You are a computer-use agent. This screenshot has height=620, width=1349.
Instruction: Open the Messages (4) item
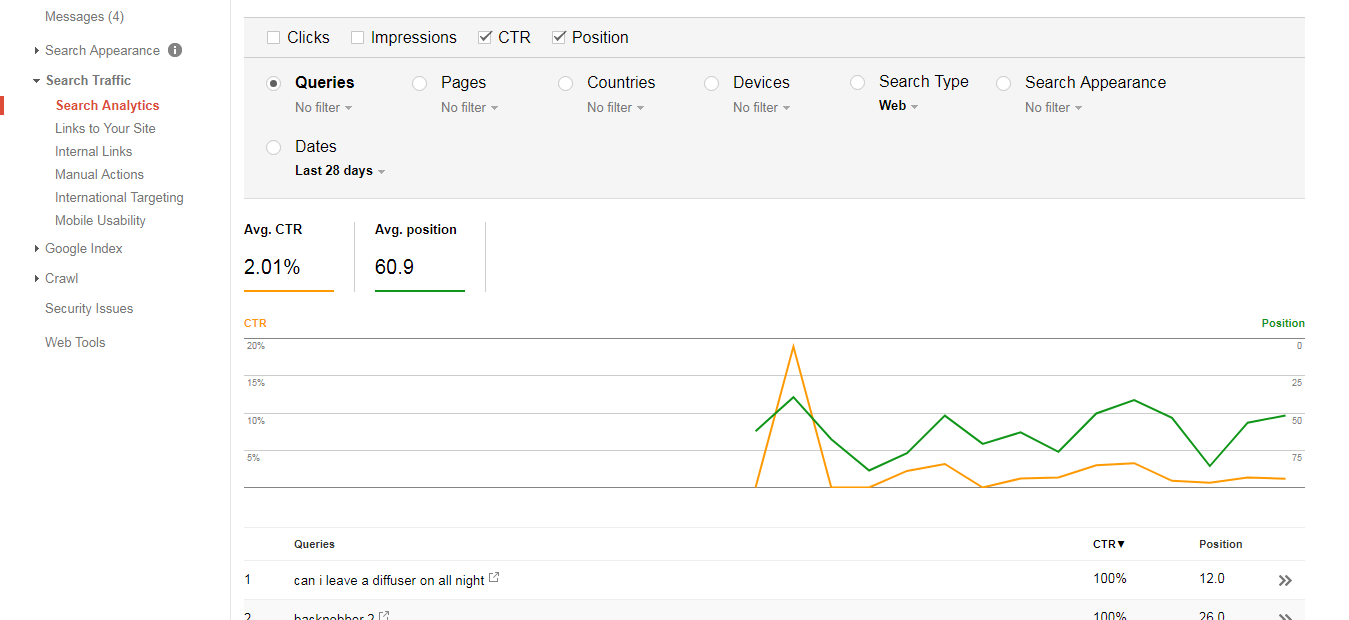(85, 16)
